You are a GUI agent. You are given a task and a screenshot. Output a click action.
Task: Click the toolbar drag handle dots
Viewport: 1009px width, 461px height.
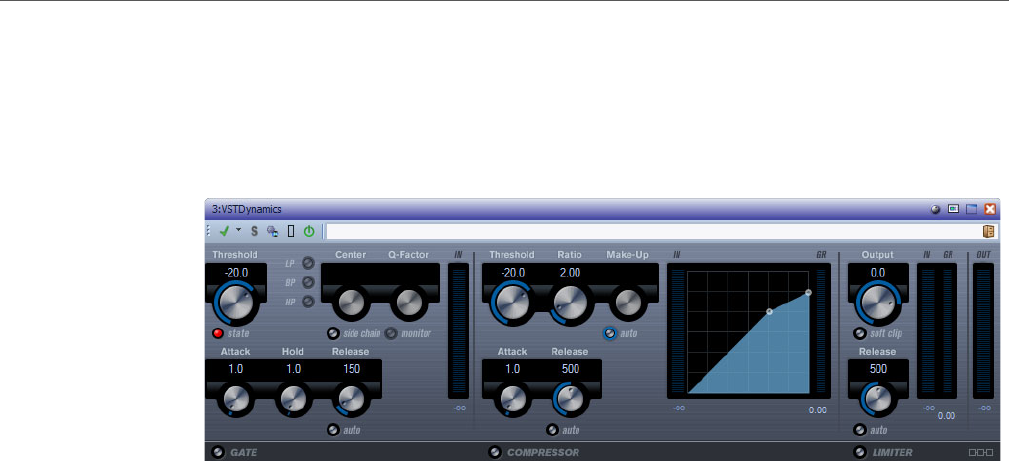click(x=208, y=231)
